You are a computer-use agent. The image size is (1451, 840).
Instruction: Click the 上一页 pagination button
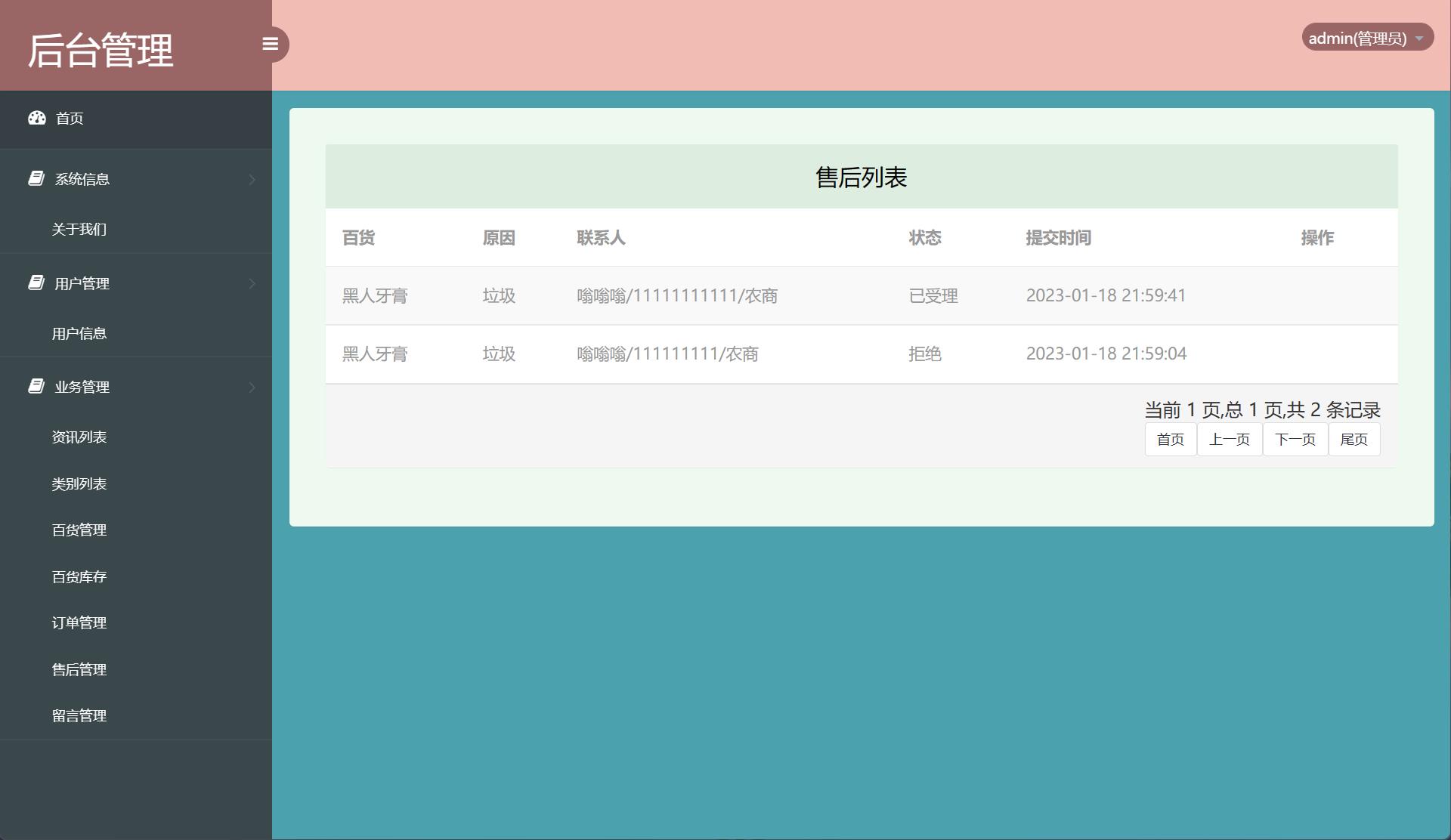click(x=1229, y=439)
